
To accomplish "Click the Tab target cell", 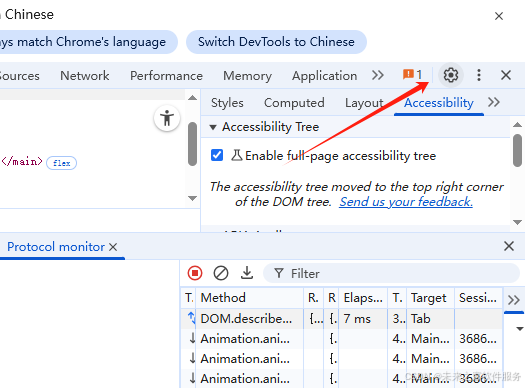I will click(431, 319).
